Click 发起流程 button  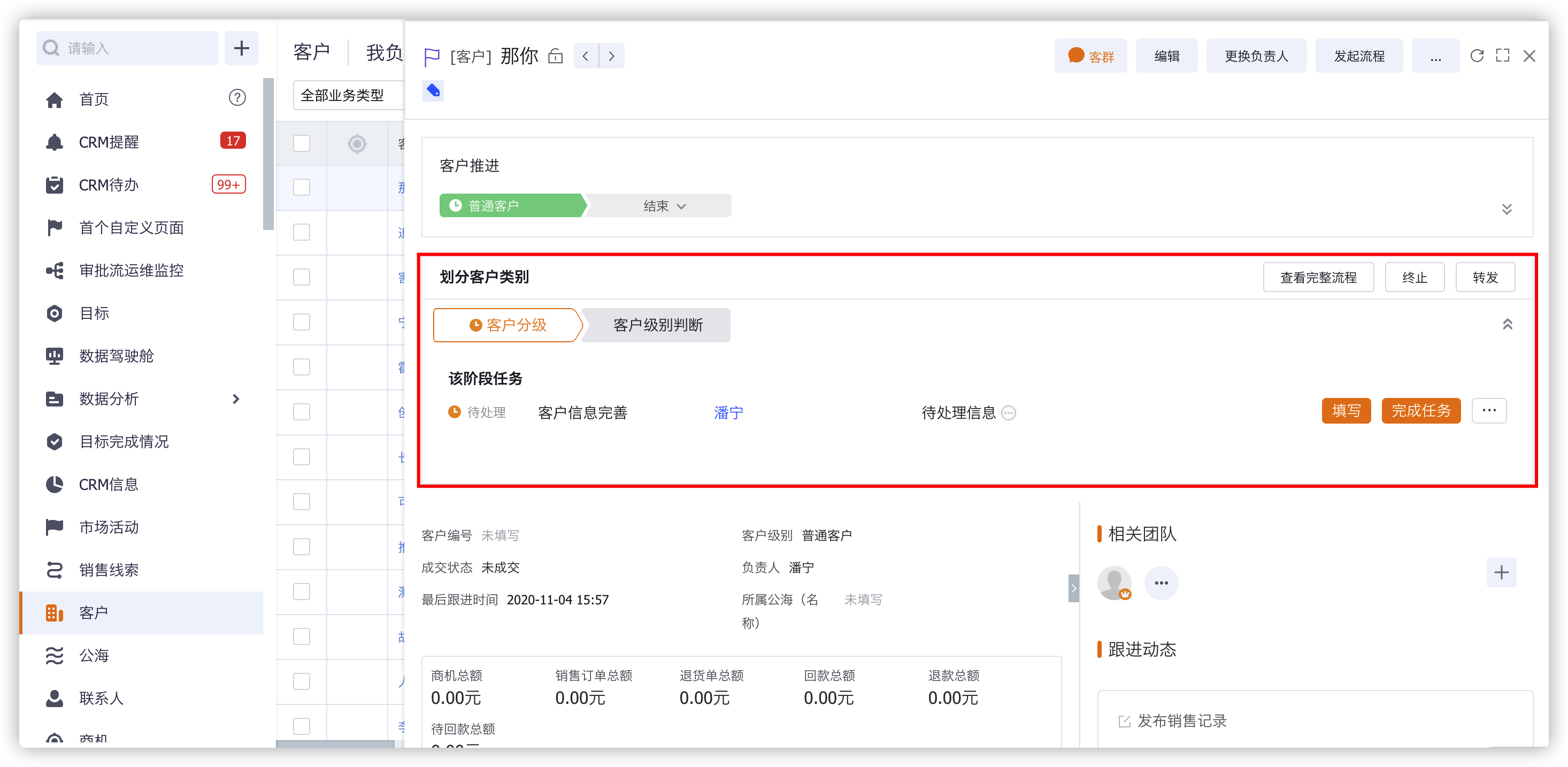pyautogui.click(x=1359, y=56)
